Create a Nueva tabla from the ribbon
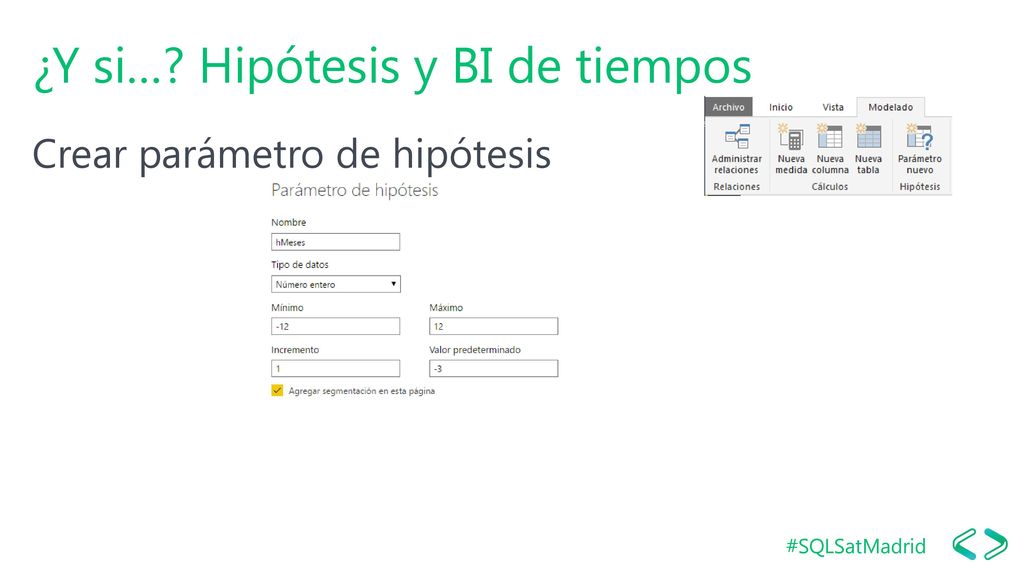 click(868, 149)
